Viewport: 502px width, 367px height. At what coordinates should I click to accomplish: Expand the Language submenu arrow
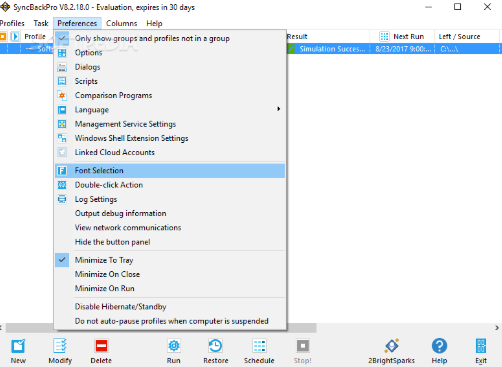278,109
